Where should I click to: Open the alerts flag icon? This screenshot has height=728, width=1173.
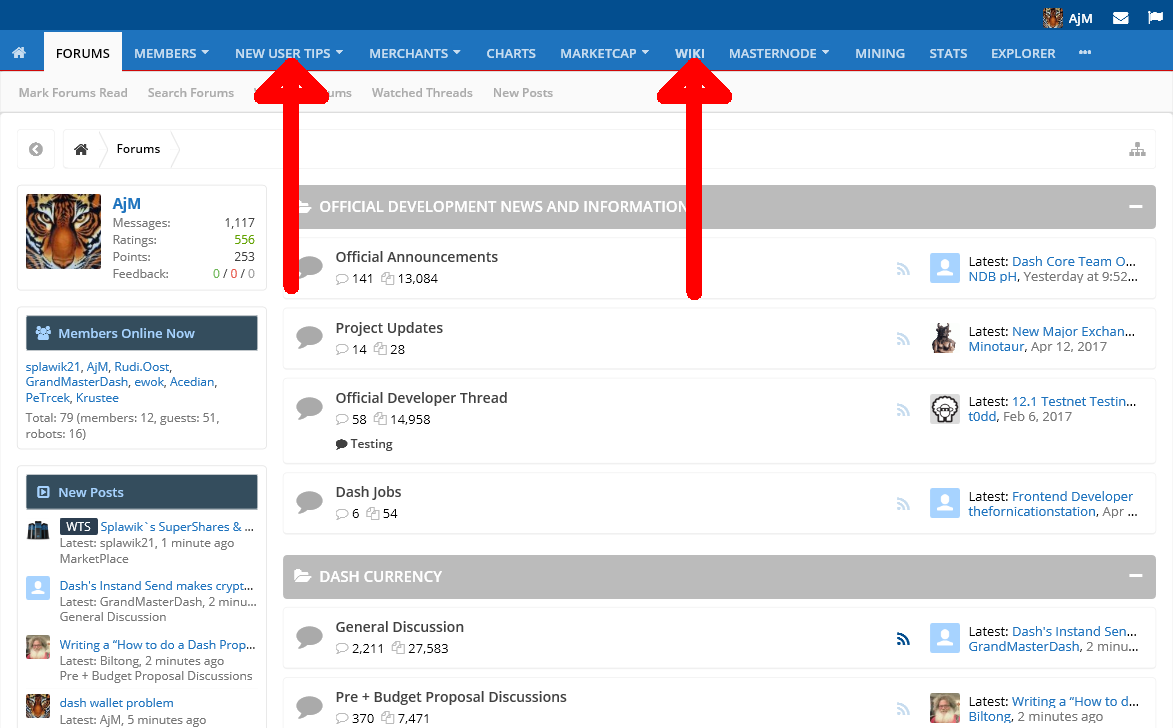[x=1155, y=17]
